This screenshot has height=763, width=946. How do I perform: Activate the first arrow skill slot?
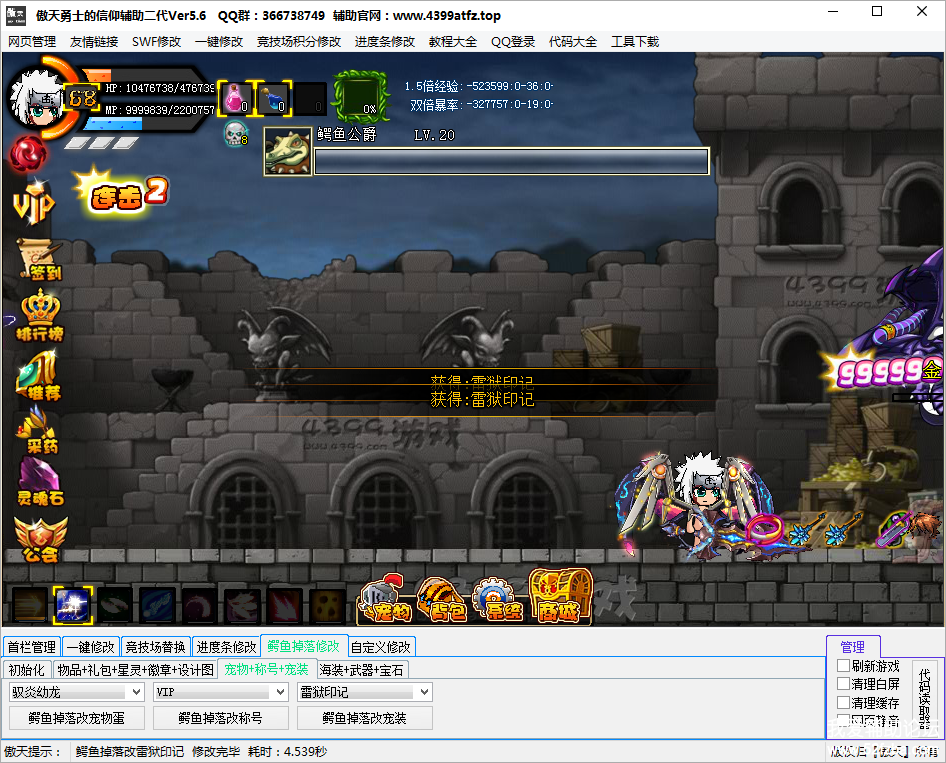(30, 605)
